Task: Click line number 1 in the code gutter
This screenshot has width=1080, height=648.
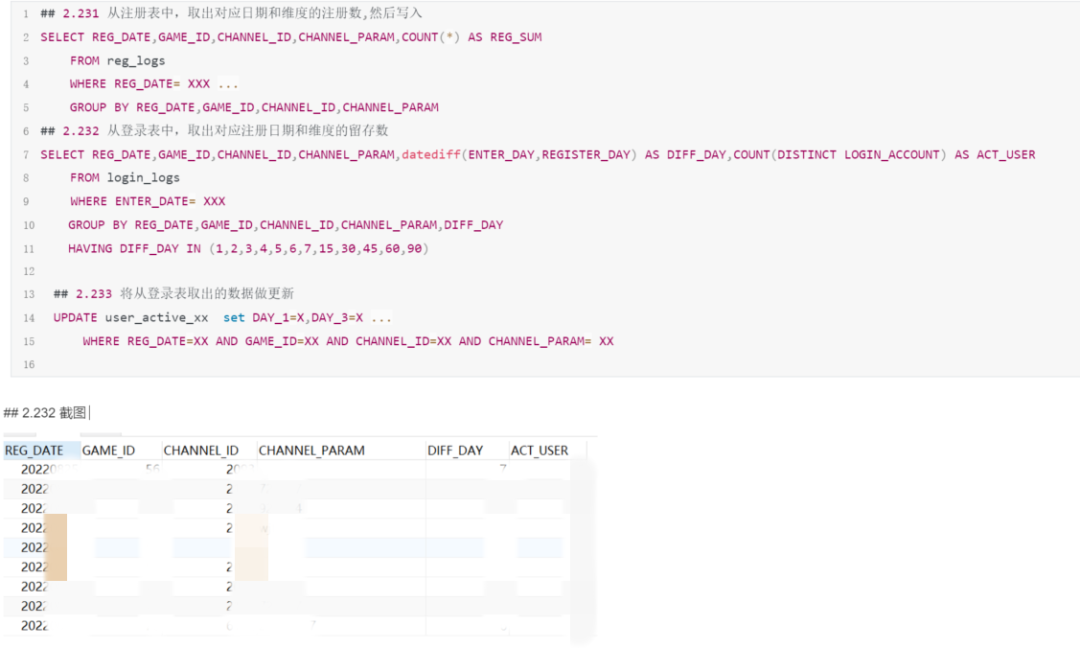Action: coord(25,14)
